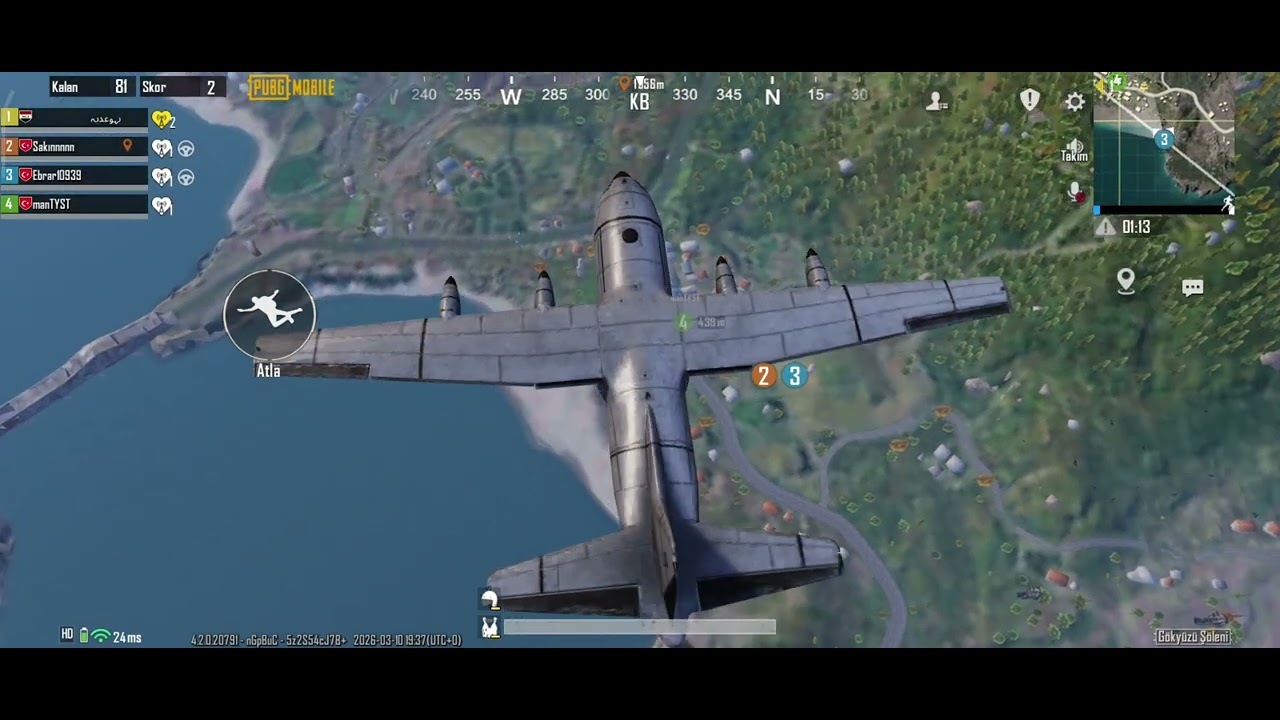
Task: Tap the steering wheel icon beside Ebrar10939
Action: (x=186, y=177)
